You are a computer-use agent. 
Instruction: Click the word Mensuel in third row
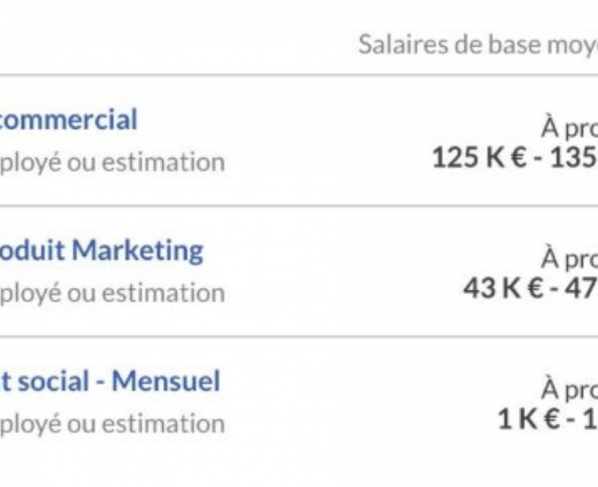pyautogui.click(x=166, y=381)
